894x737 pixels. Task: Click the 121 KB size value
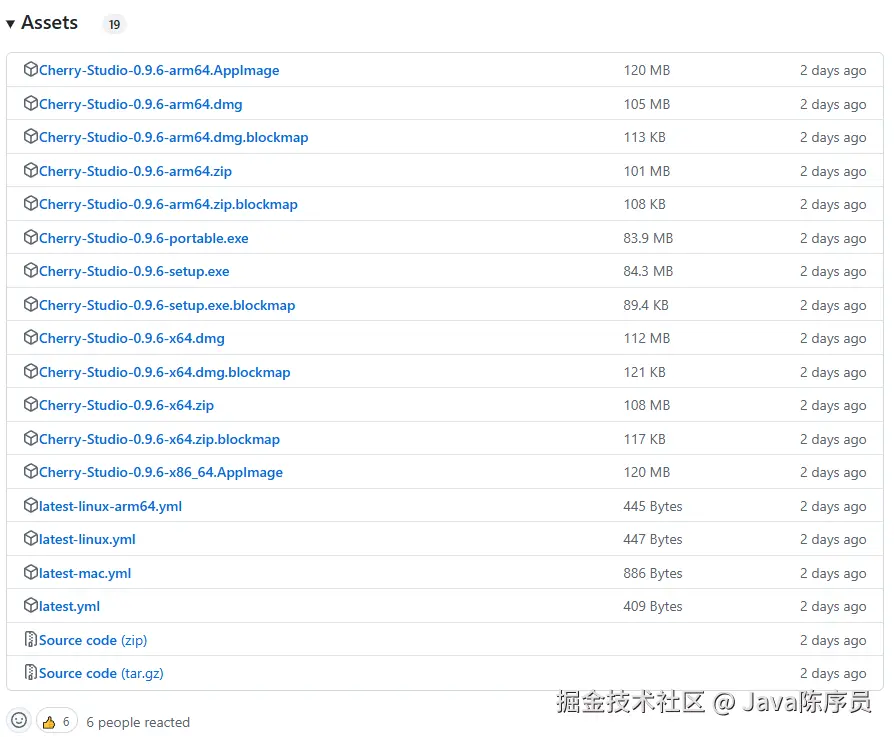point(644,372)
